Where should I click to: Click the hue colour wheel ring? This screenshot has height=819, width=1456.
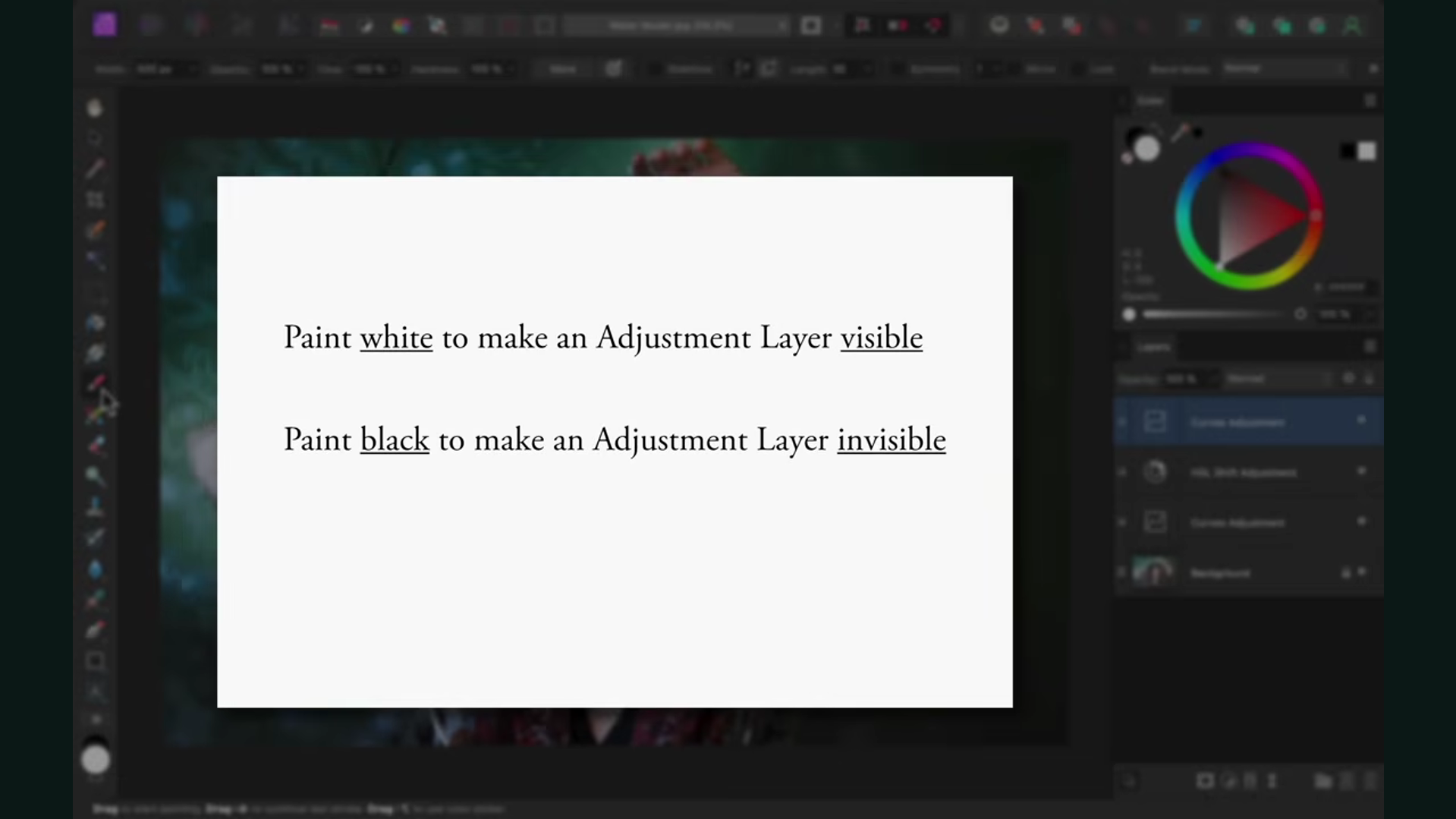pyautogui.click(x=1250, y=150)
